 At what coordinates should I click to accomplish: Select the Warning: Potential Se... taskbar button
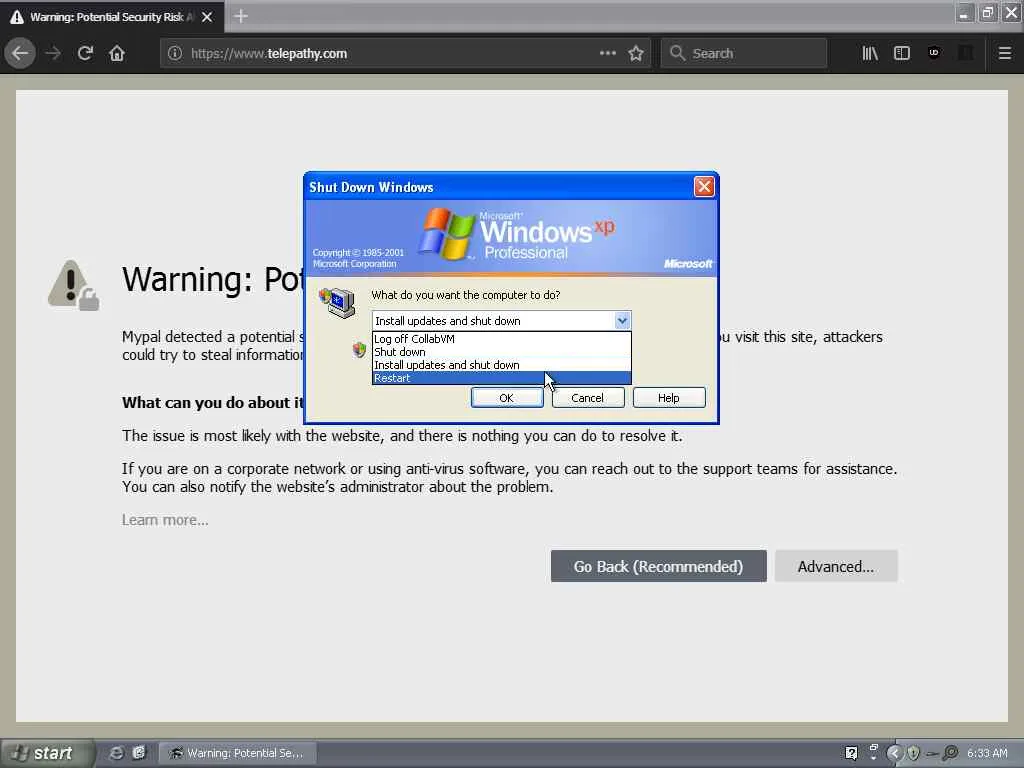(x=238, y=753)
